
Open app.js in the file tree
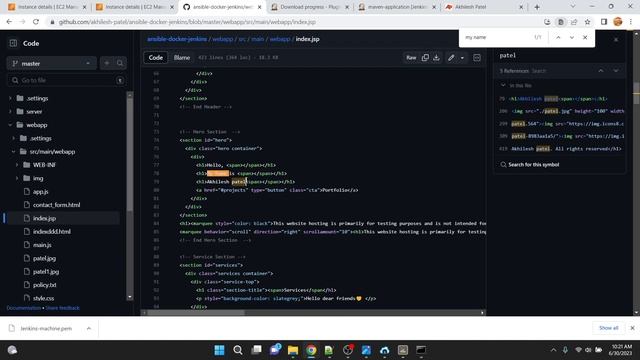pyautogui.click(x=40, y=191)
